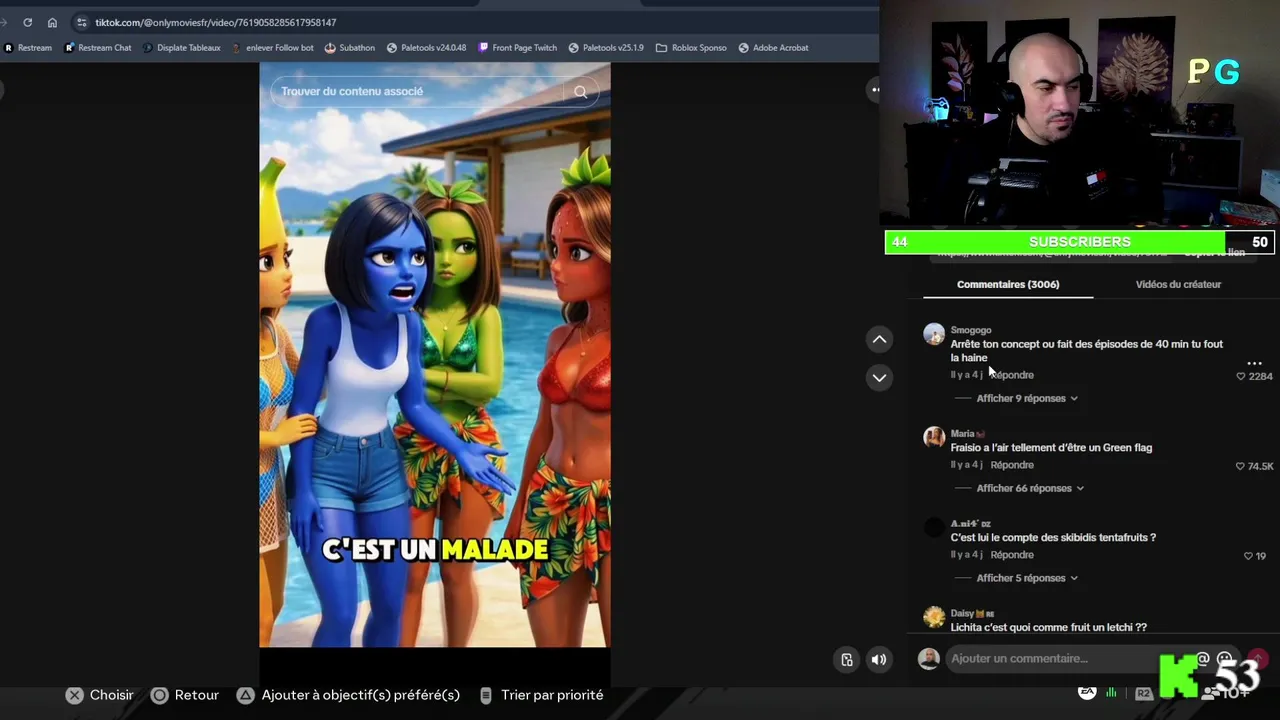This screenshot has width=1280, height=720.
Task: Expand 'Afficher 66 réponses'
Action: 1030,488
